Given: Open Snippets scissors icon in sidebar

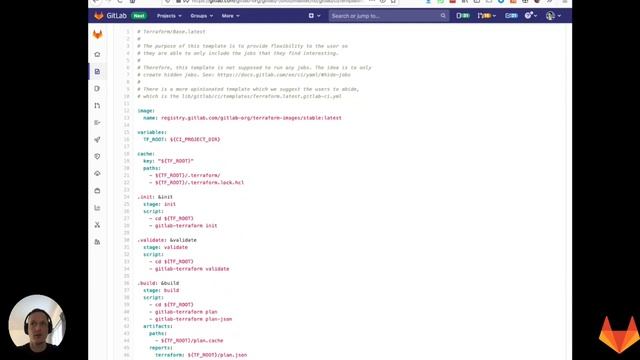Looking at the screenshot, I should point(97,225).
